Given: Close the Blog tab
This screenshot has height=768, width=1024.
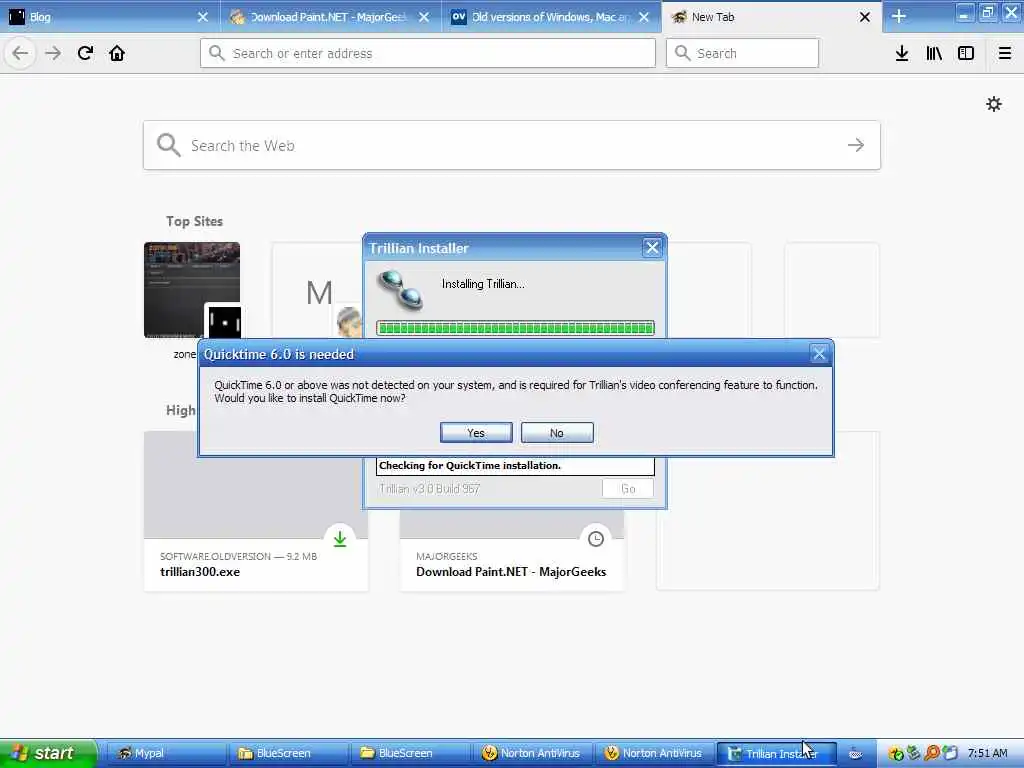Looking at the screenshot, I should pos(203,17).
